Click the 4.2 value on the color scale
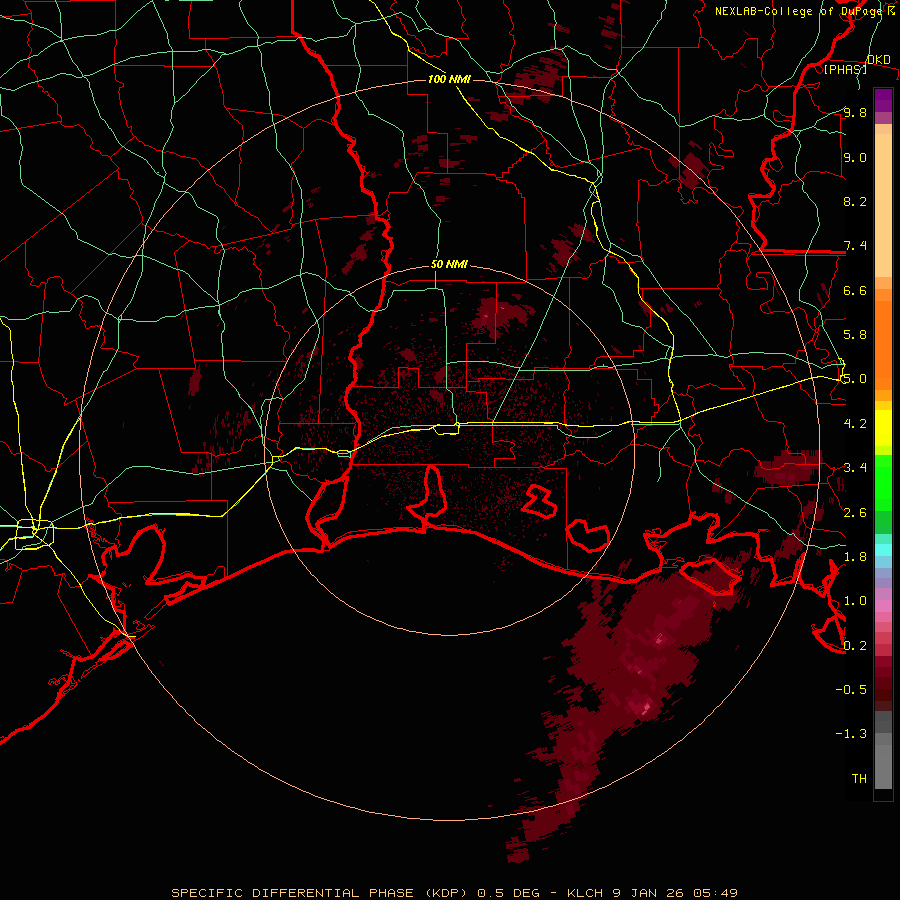Viewport: 900px width, 900px height. (x=855, y=424)
